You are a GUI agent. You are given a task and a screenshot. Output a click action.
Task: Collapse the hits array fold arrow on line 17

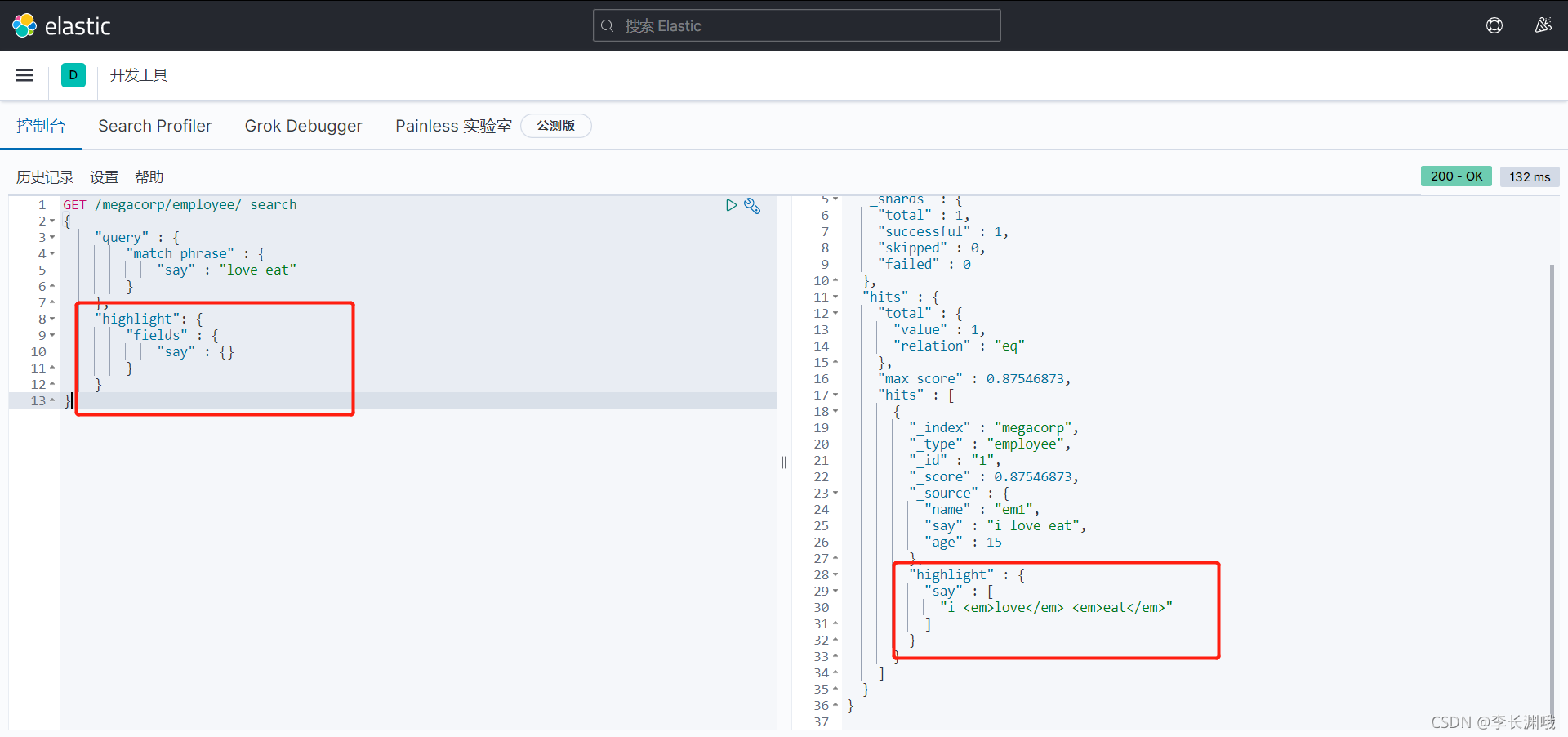pyautogui.click(x=835, y=395)
